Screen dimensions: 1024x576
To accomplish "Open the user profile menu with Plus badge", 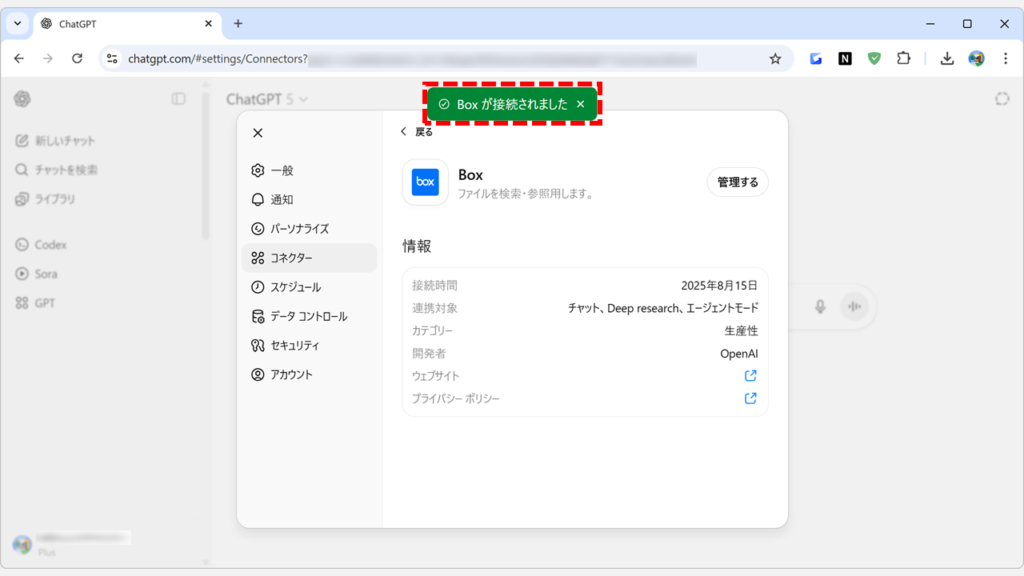I will pos(72,543).
